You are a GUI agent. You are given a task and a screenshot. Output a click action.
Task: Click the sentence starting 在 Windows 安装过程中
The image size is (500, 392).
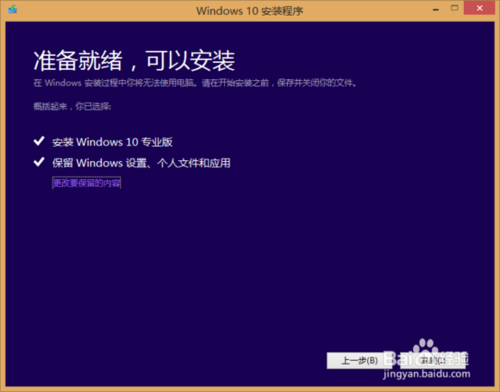(x=195, y=83)
